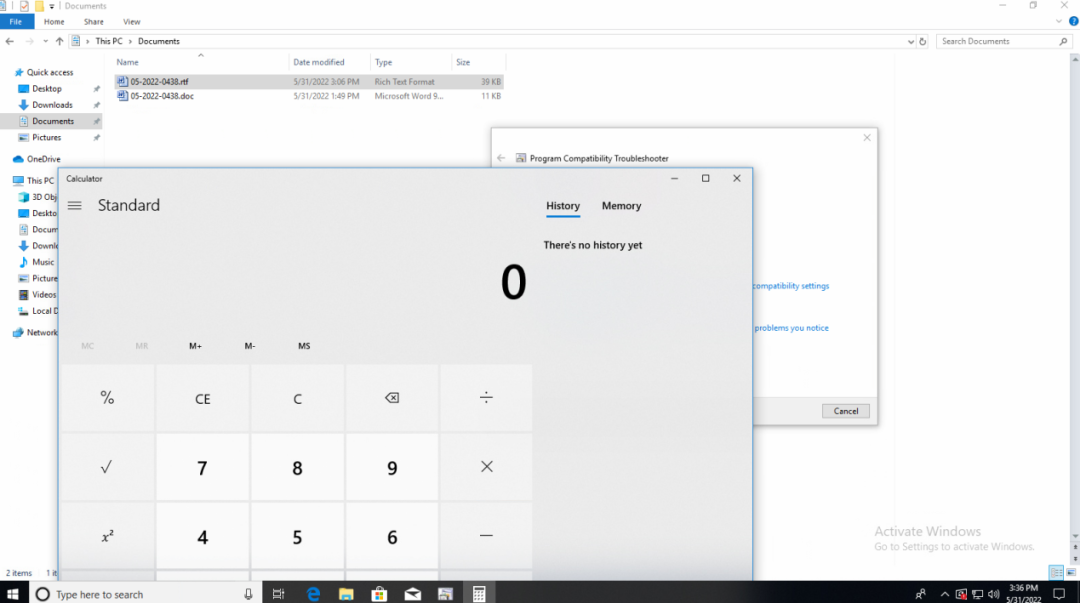Click the M+ memory add button

196,346
